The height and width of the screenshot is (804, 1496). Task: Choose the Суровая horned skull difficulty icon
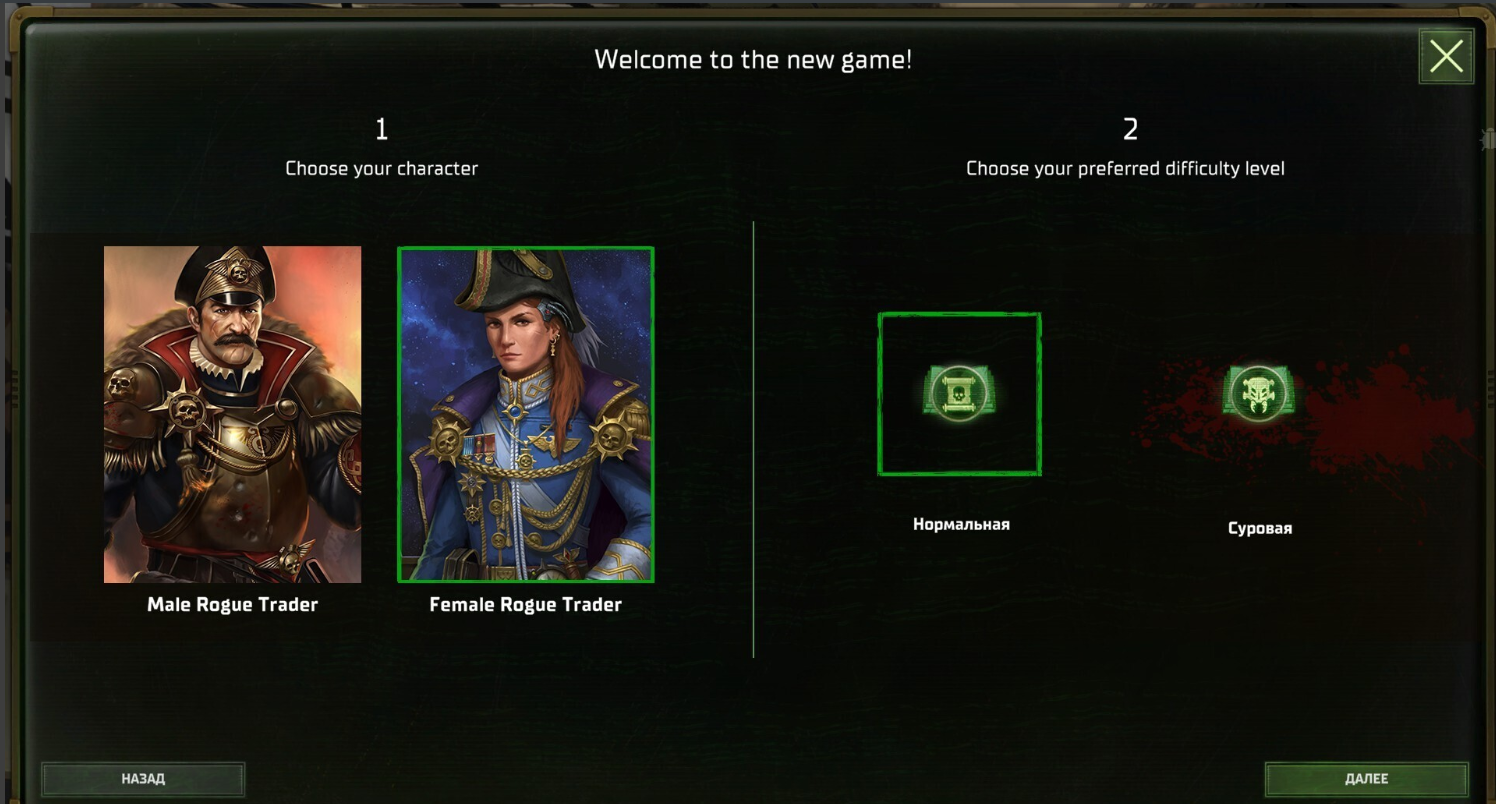pyautogui.click(x=1258, y=391)
